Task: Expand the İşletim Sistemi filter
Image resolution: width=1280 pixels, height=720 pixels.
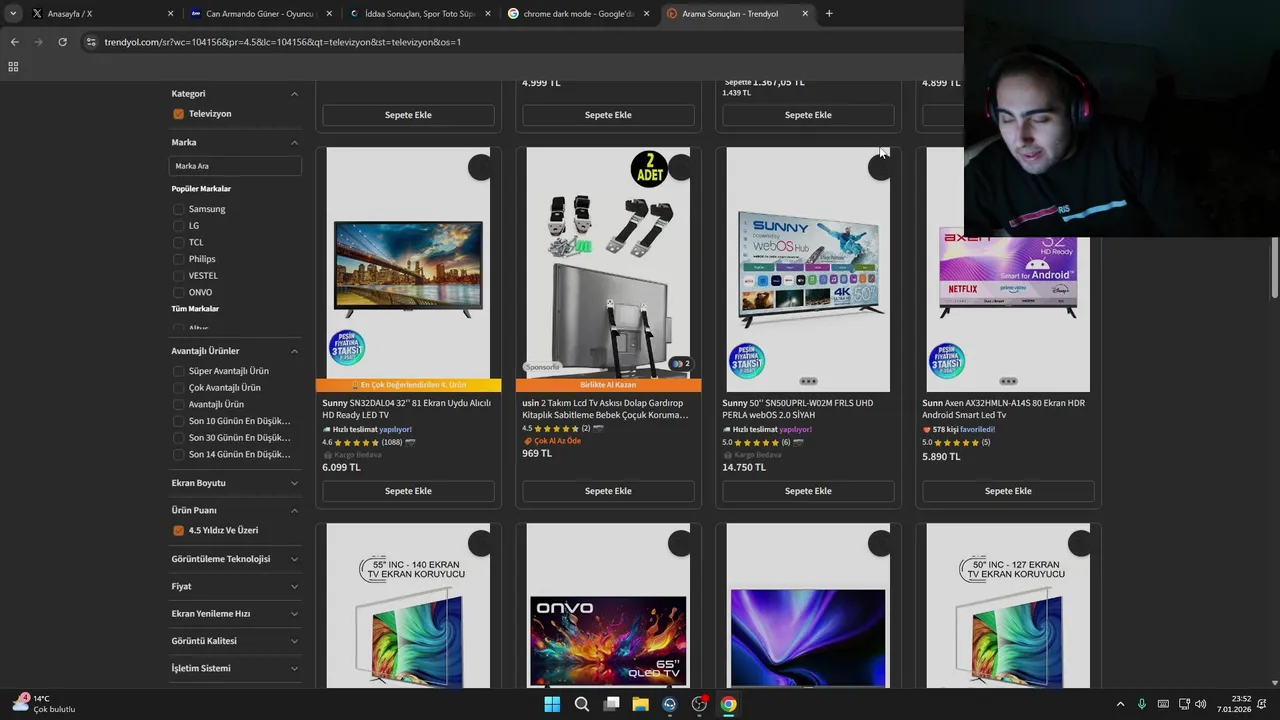Action: [294, 668]
